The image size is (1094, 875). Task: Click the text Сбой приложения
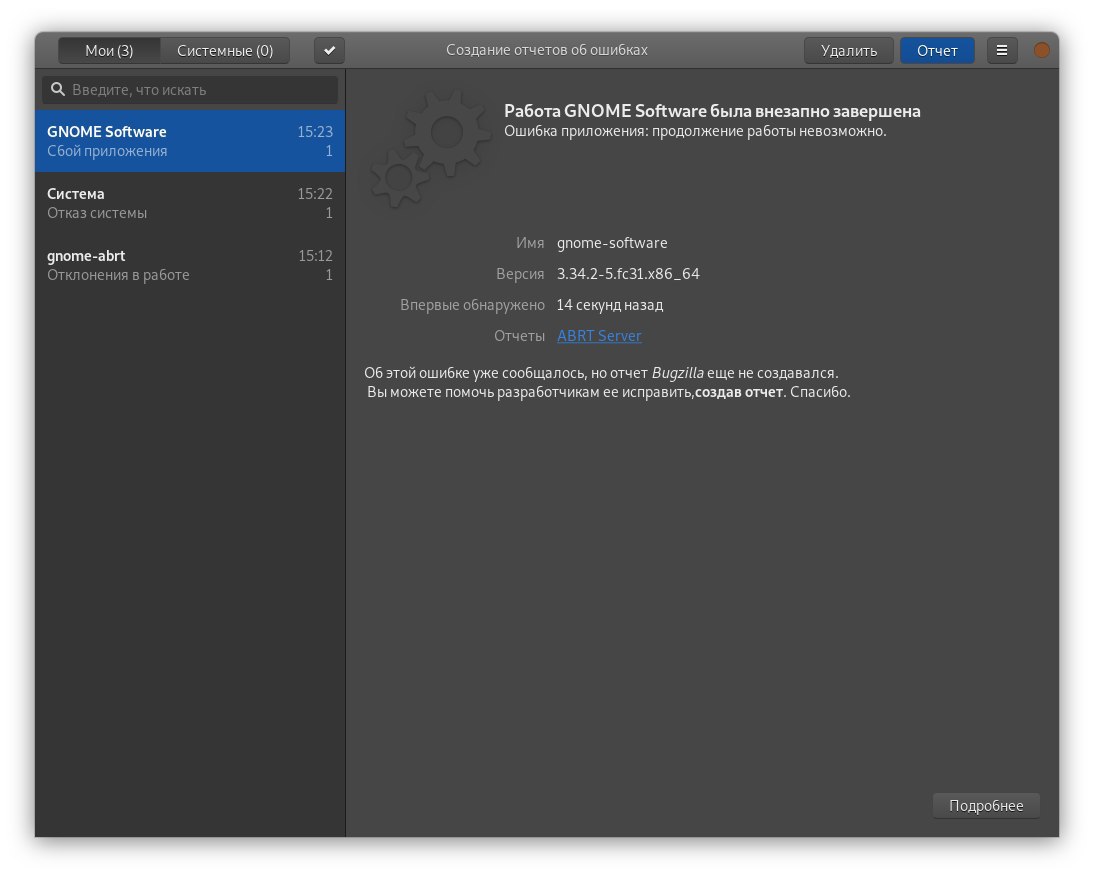(x=107, y=151)
